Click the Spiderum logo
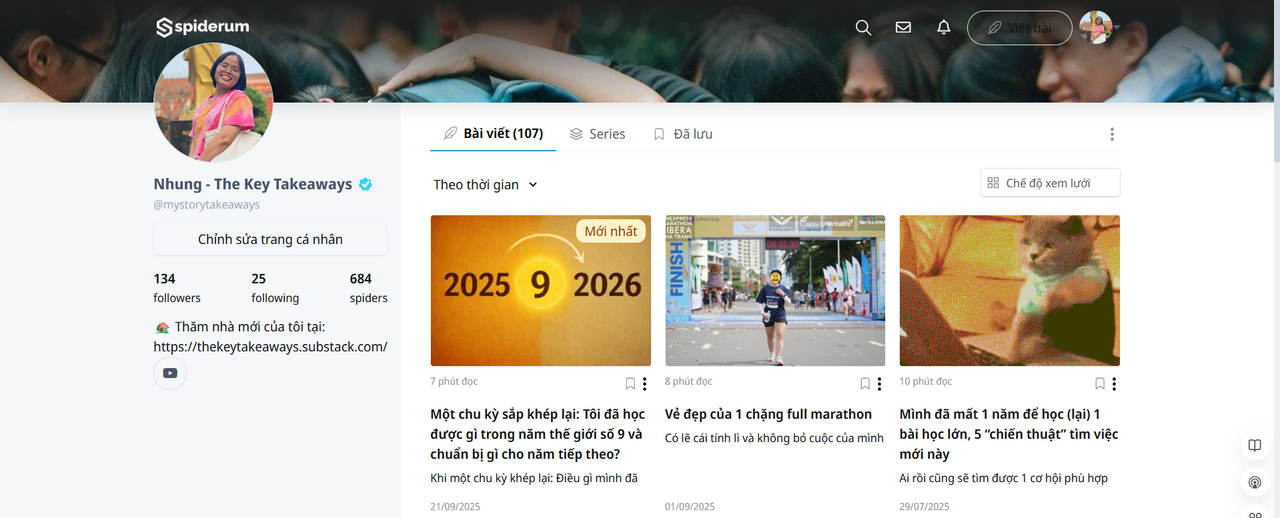The height and width of the screenshot is (518, 1280). tap(203, 27)
